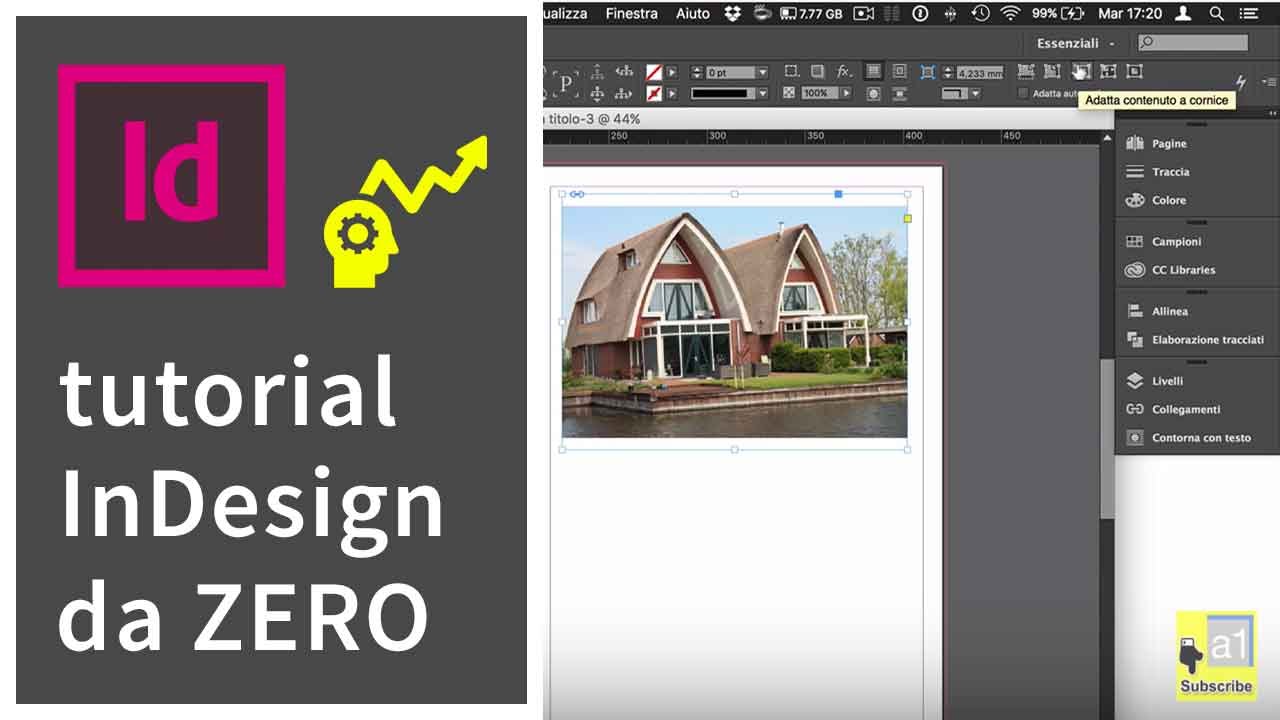Click the yellow live corners square
The image size is (1280, 720).
click(x=908, y=218)
